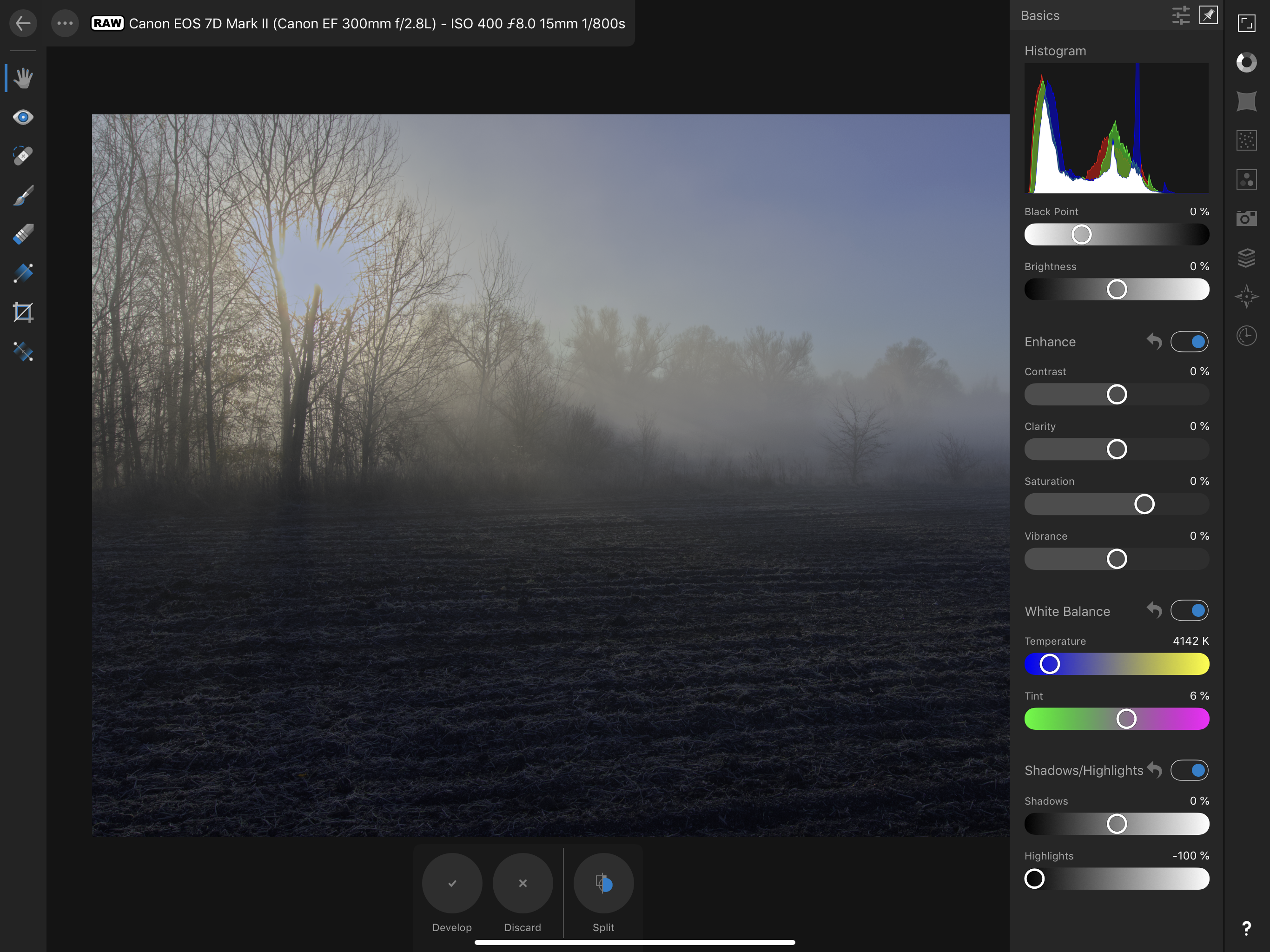The width and height of the screenshot is (1270, 952).
Task: Open help with the question mark
Action: tap(1246, 928)
